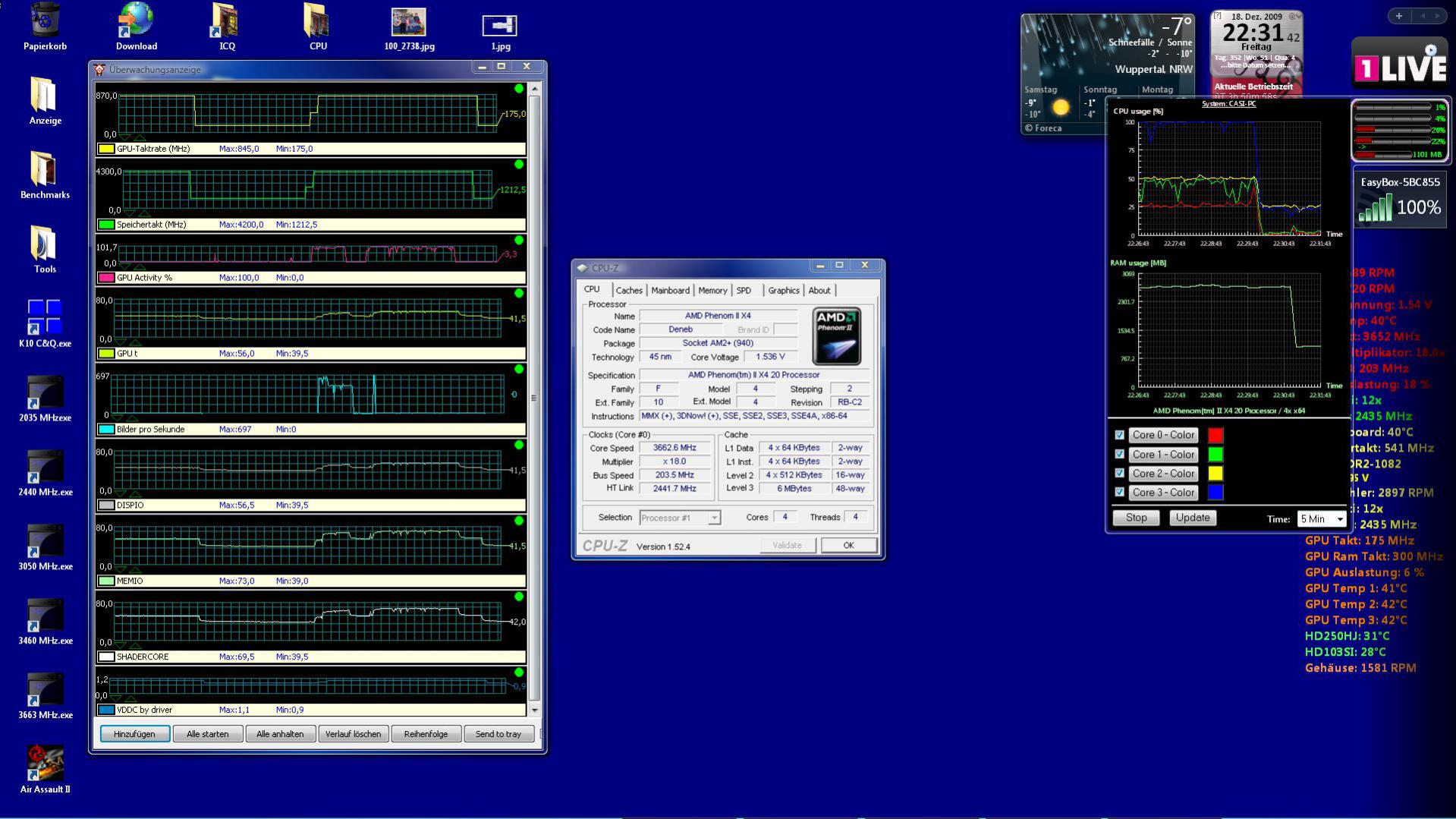Select the Benchmarks folder icon
Viewport: 1456px width, 819px height.
pyautogui.click(x=46, y=175)
